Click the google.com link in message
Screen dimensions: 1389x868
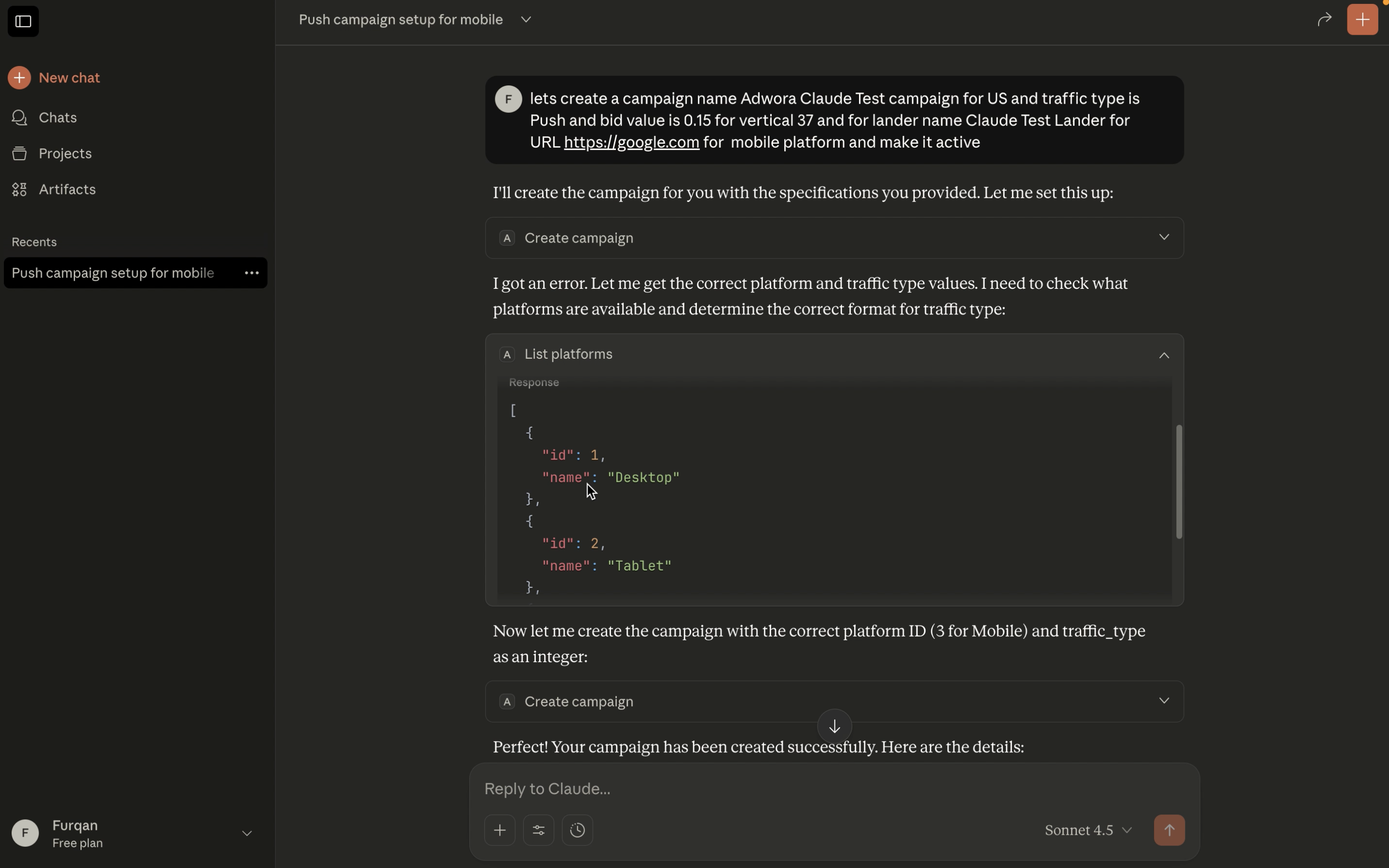point(631,142)
